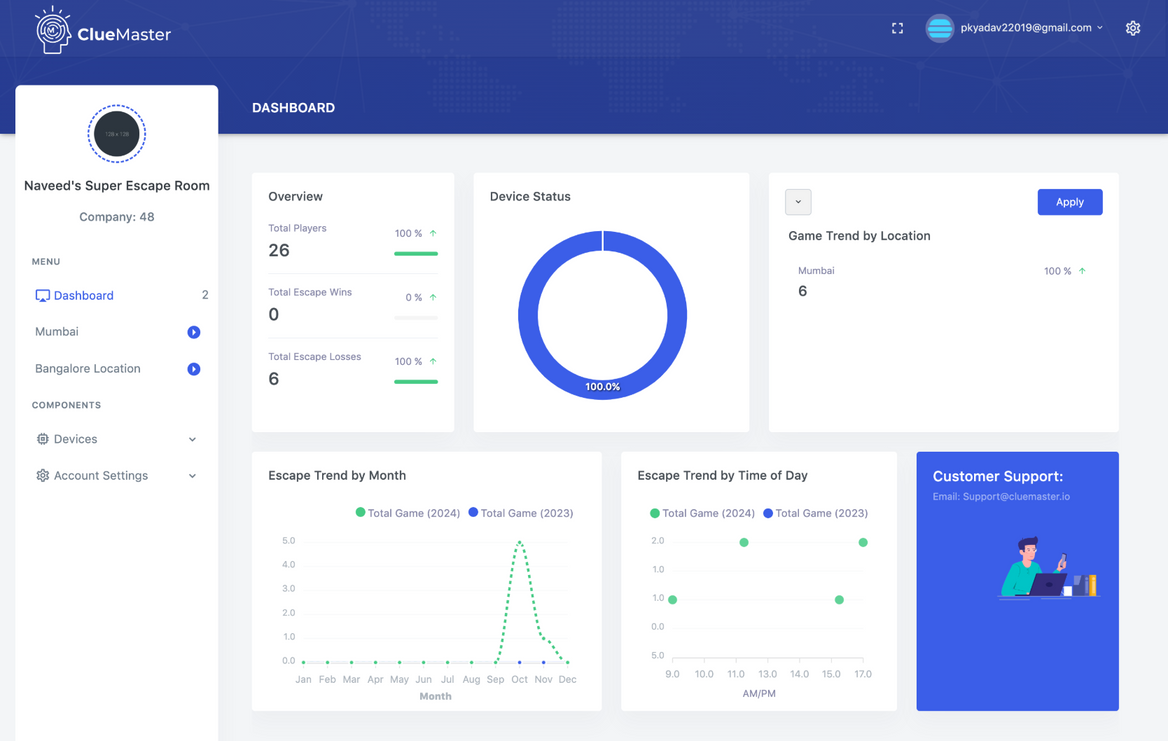Open the Dashboard menu item
1168x741 pixels.
click(x=83, y=296)
